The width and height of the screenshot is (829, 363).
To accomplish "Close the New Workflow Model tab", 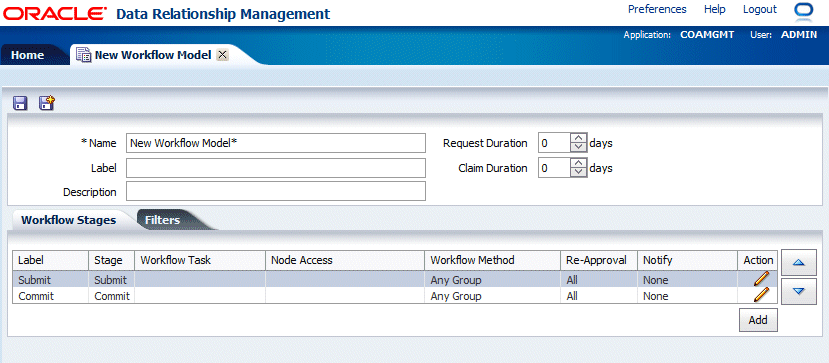I will pos(223,55).
